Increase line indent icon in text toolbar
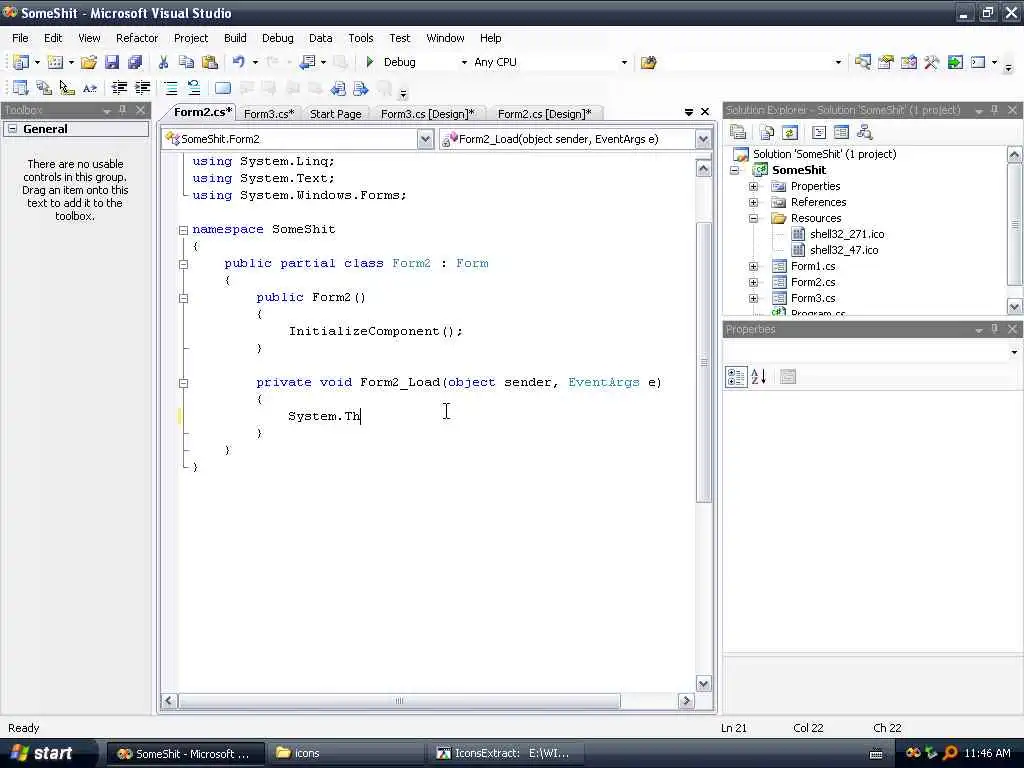Viewport: 1024px width, 768px height. 142,88
